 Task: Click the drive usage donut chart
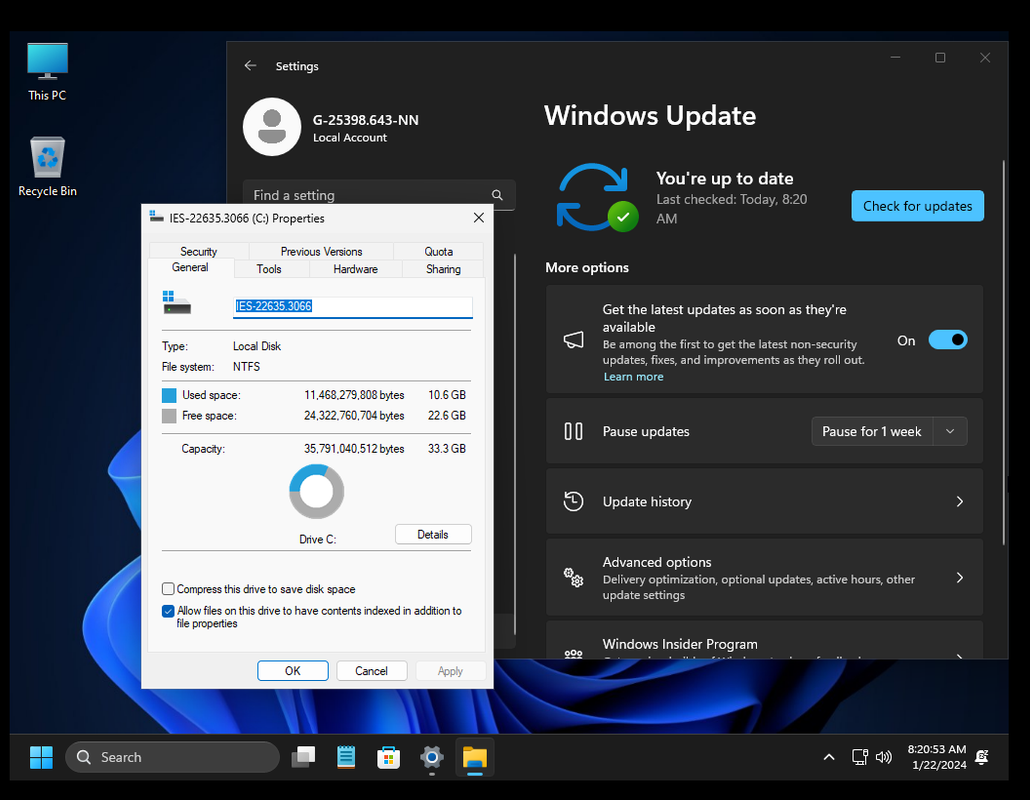317,491
